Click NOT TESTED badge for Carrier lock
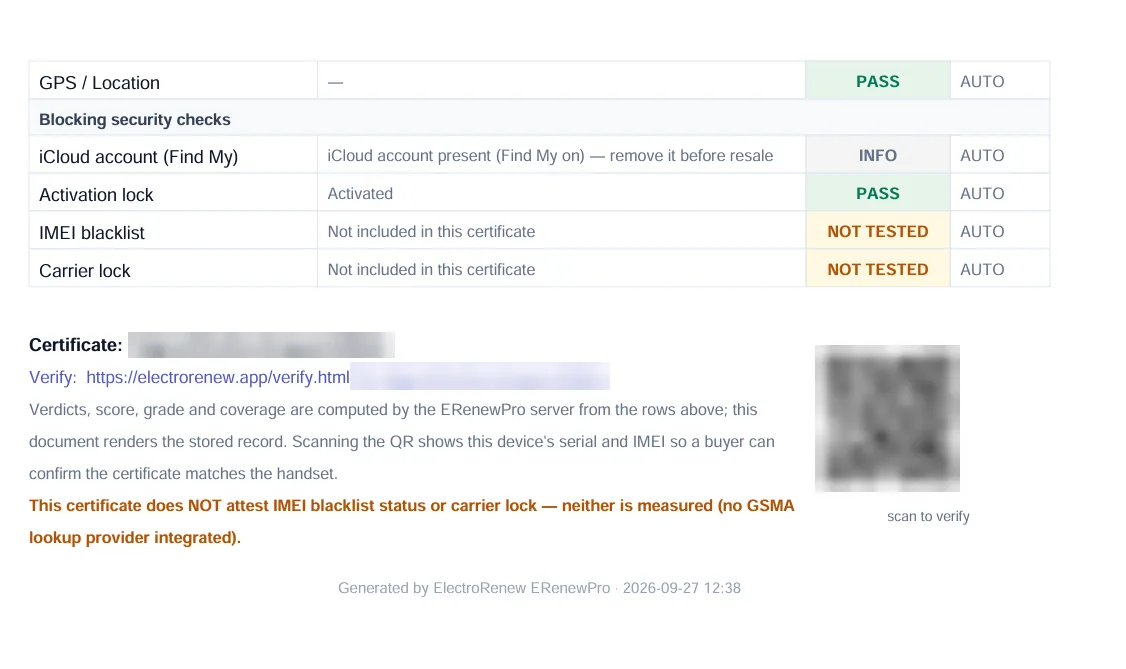 (878, 270)
